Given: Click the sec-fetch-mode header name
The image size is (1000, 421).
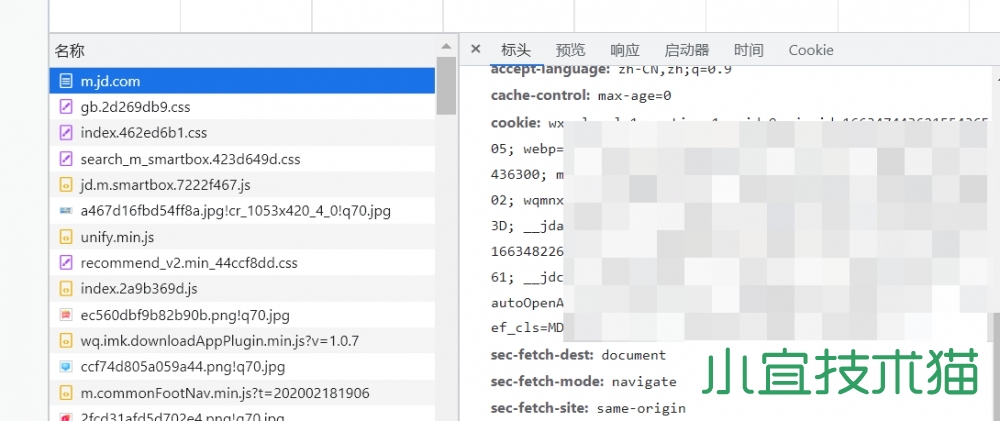Looking at the screenshot, I should pos(547,381).
